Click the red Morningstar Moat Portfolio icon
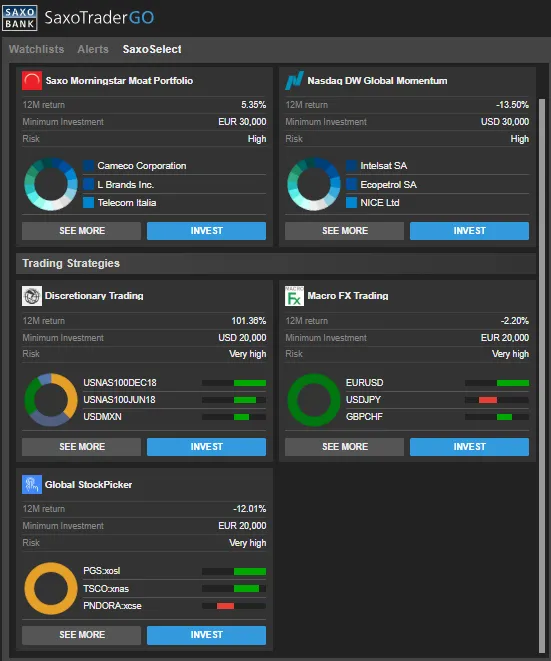The height and width of the screenshot is (661, 551). [32, 81]
